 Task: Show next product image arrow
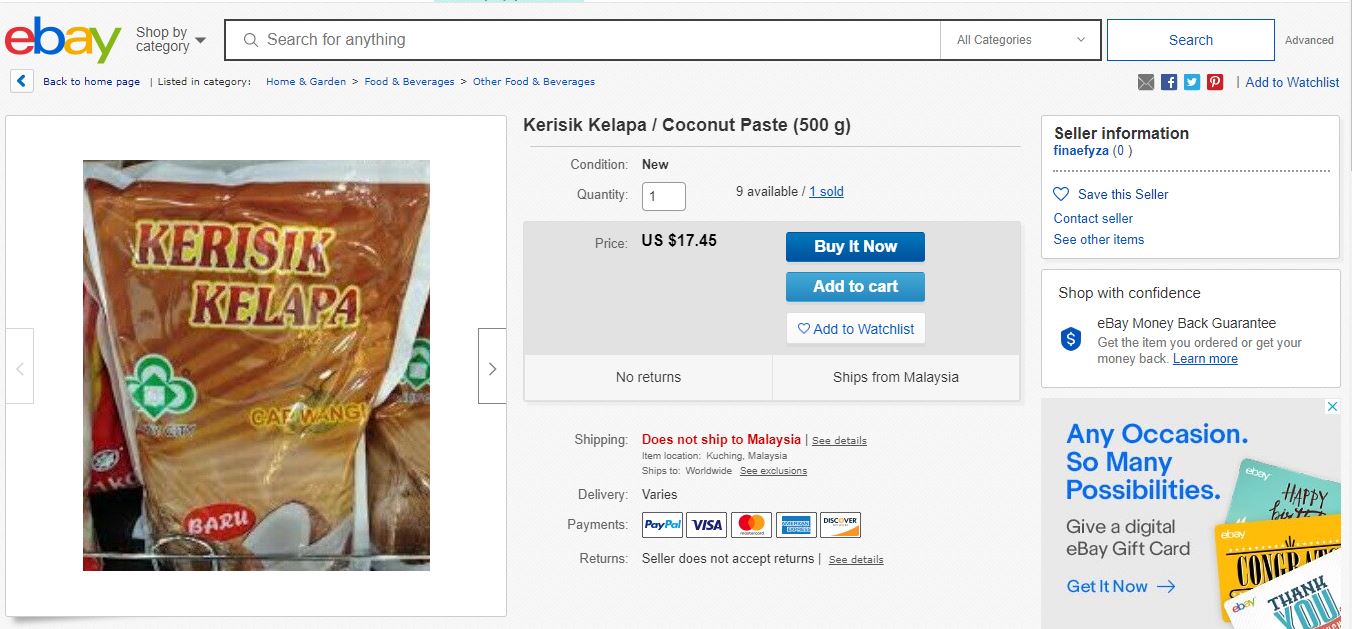coord(492,366)
